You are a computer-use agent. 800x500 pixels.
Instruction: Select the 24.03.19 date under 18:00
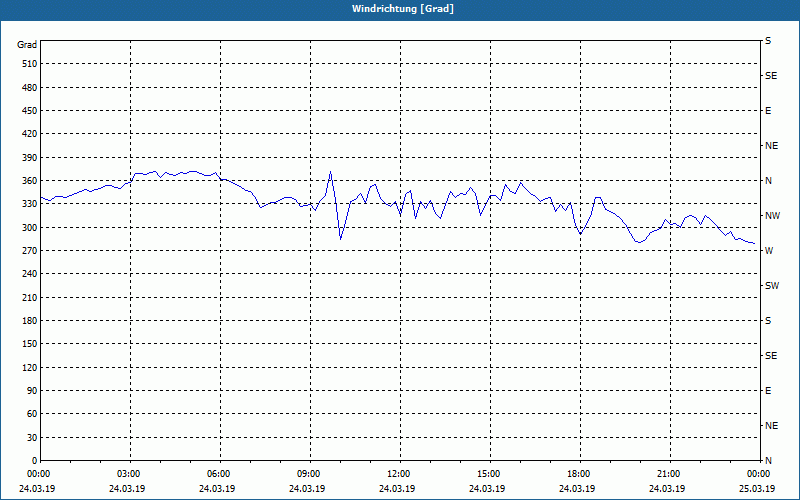(577, 489)
